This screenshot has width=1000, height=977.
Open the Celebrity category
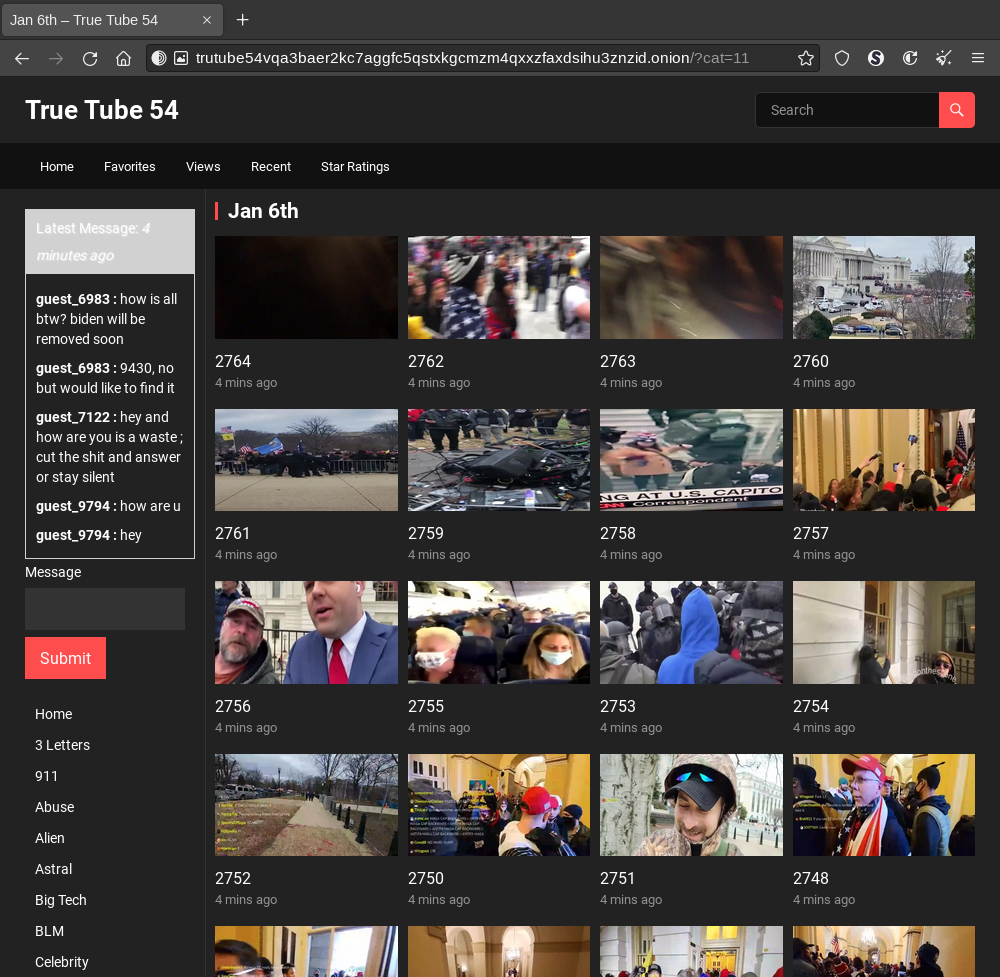[62, 962]
